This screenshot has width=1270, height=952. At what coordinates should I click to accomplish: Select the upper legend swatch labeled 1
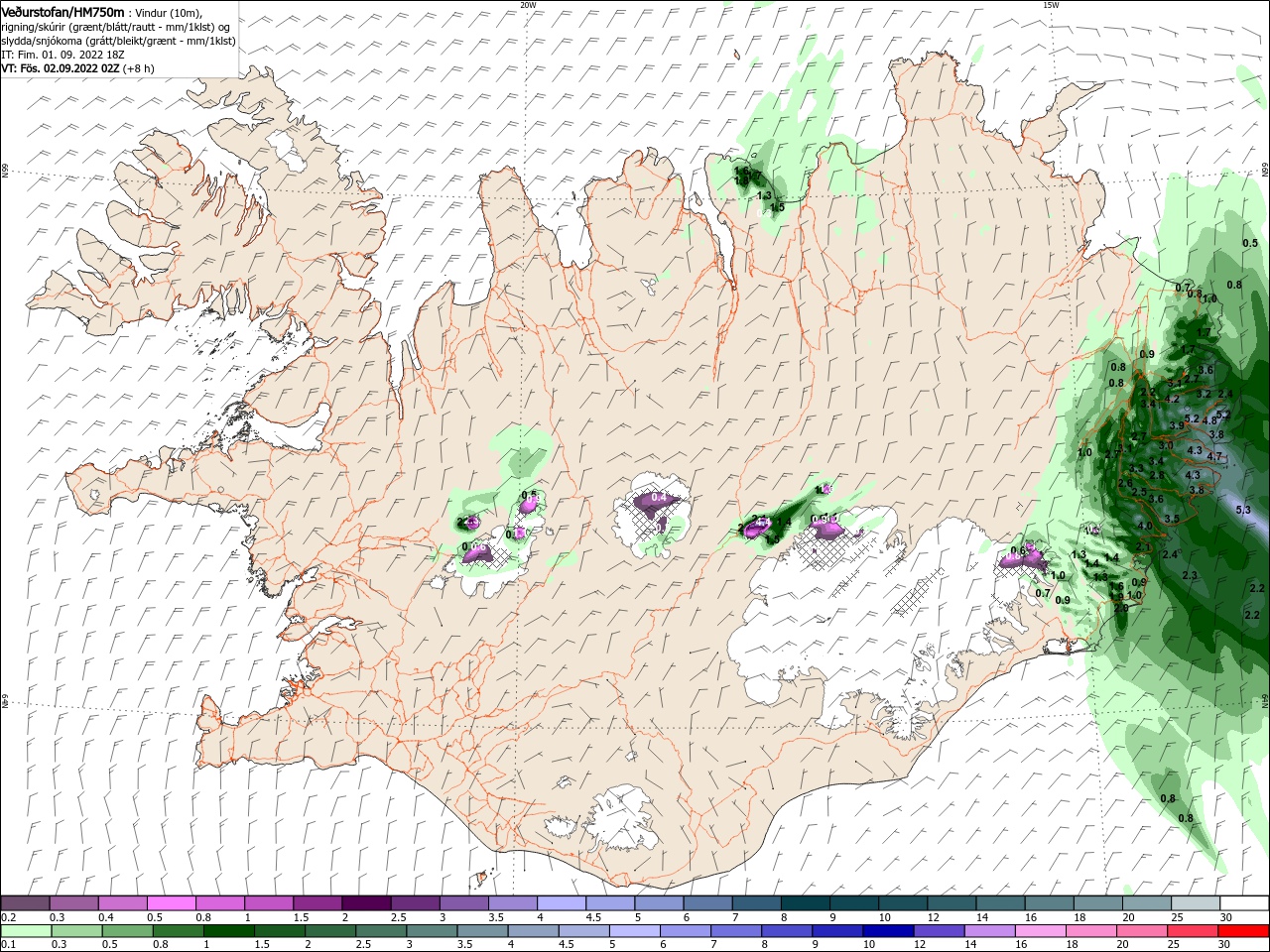269,902
